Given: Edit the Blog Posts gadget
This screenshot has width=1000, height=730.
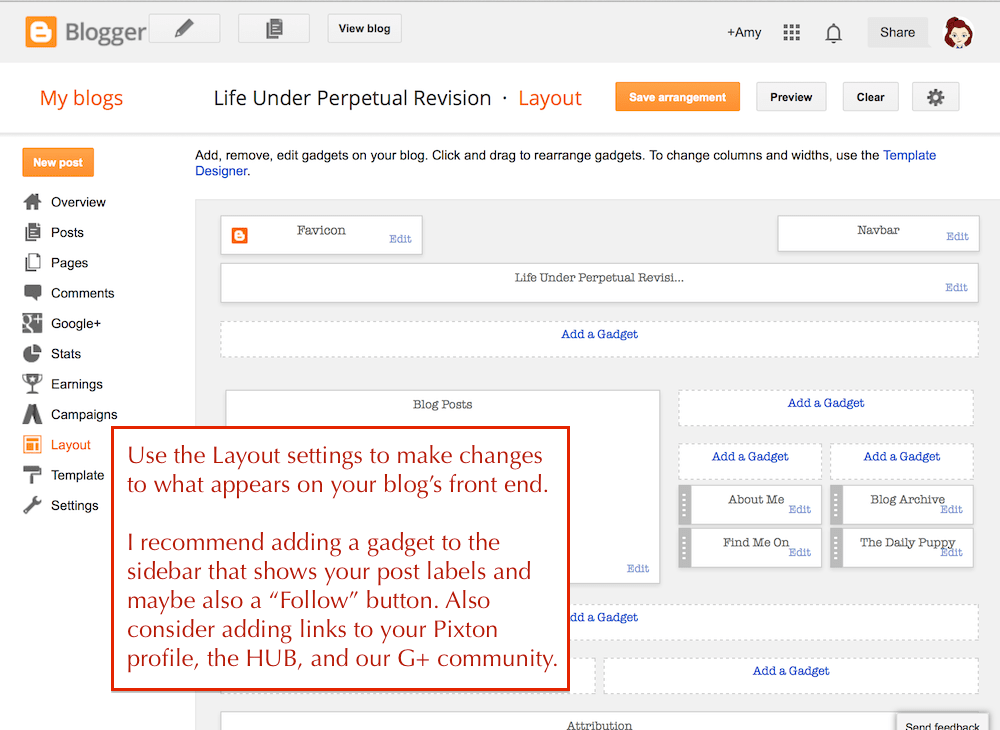Looking at the screenshot, I should (638, 569).
